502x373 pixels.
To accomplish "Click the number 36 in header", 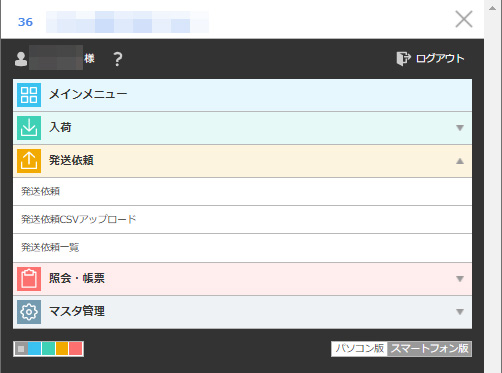I will click(25, 22).
